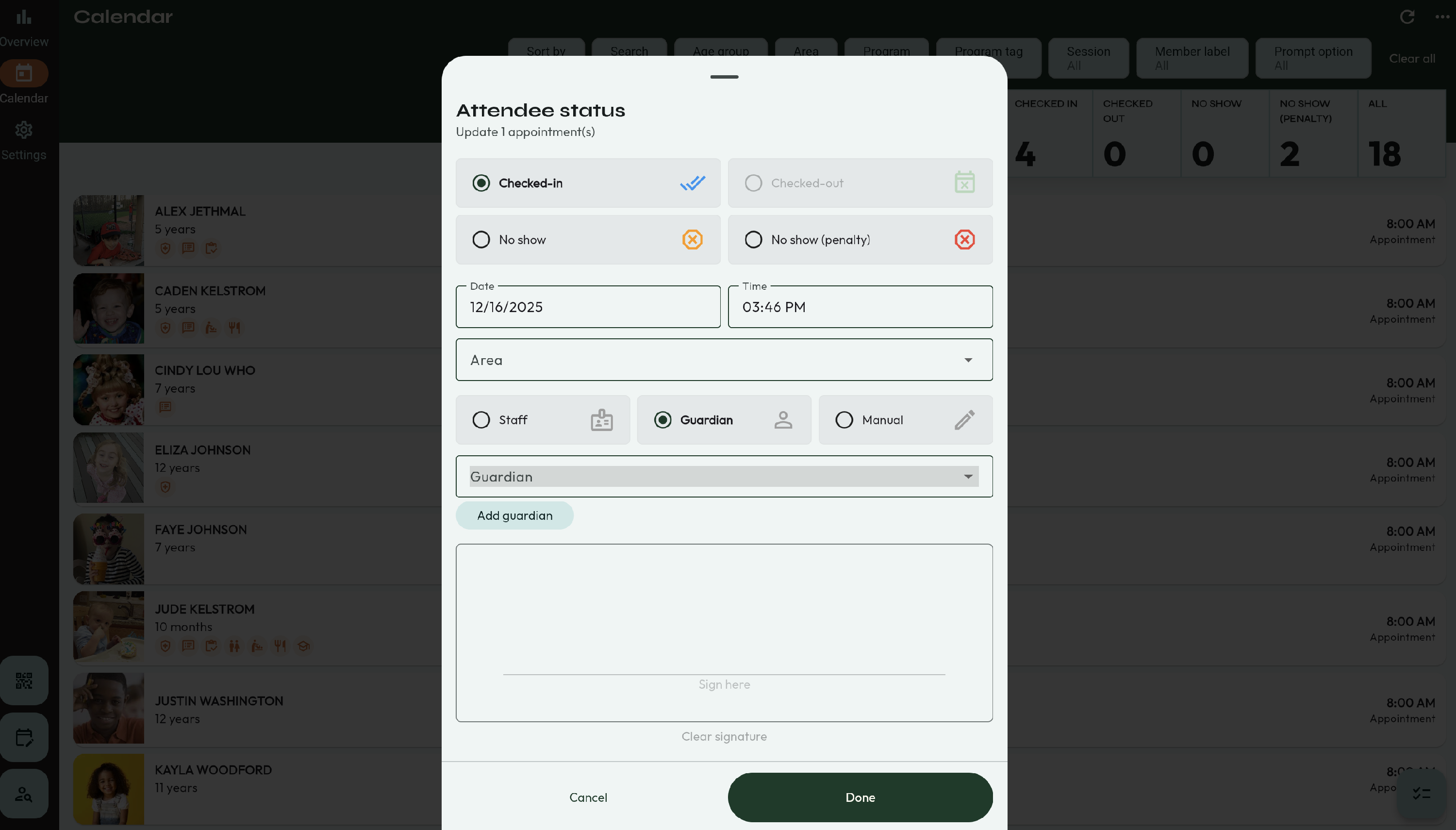
Task: Open the three-dot more options menu
Action: pos(1442,17)
